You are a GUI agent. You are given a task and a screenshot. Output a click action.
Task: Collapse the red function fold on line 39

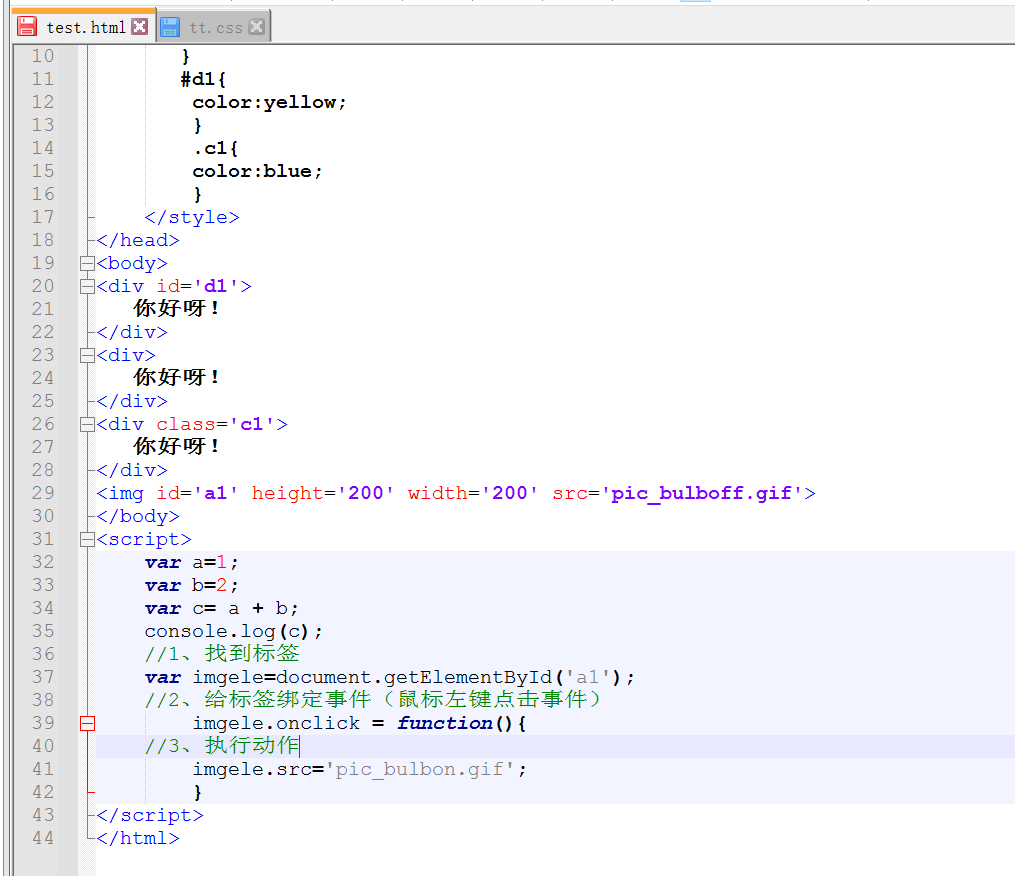coord(87,723)
